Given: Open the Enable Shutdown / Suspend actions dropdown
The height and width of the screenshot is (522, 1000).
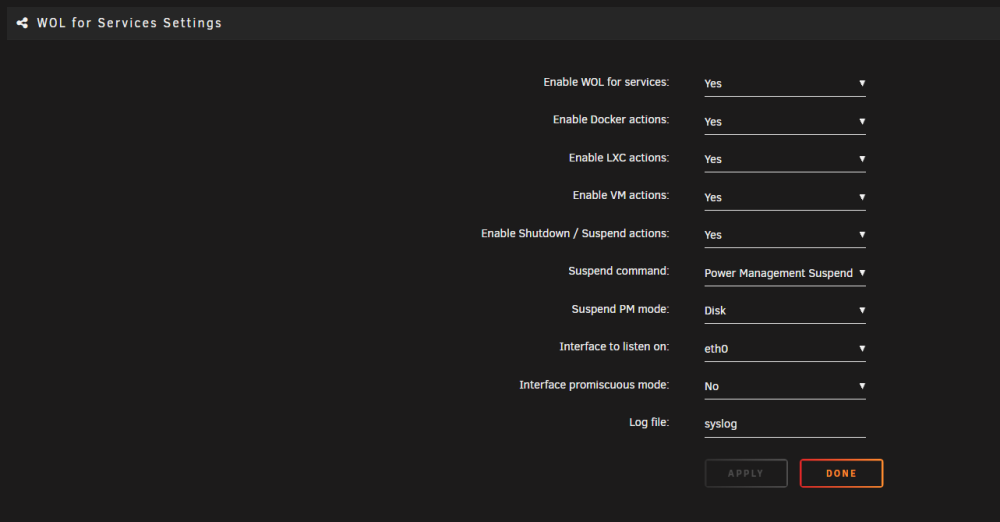Looking at the screenshot, I should [x=784, y=235].
